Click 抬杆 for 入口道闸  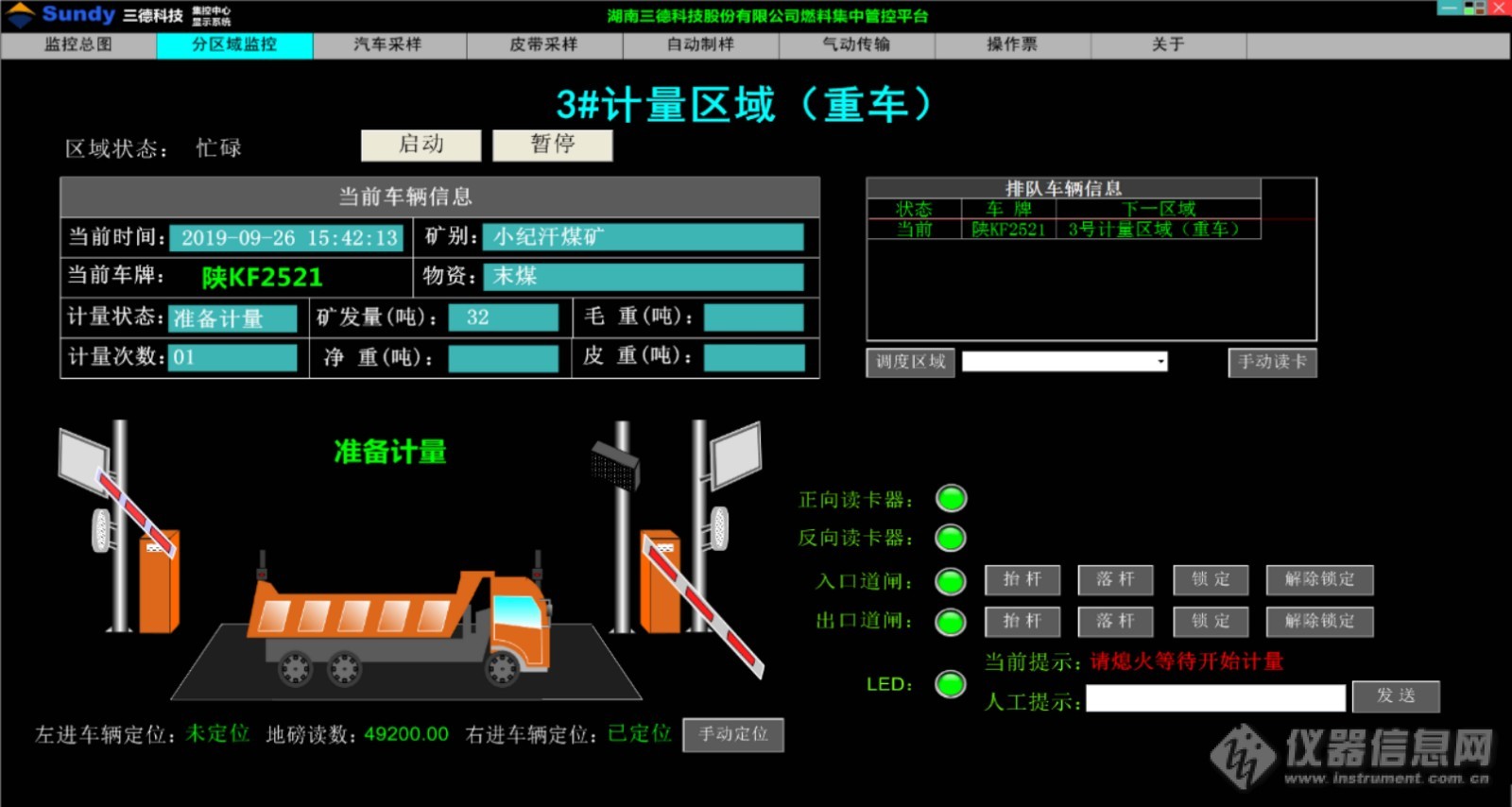1022,580
